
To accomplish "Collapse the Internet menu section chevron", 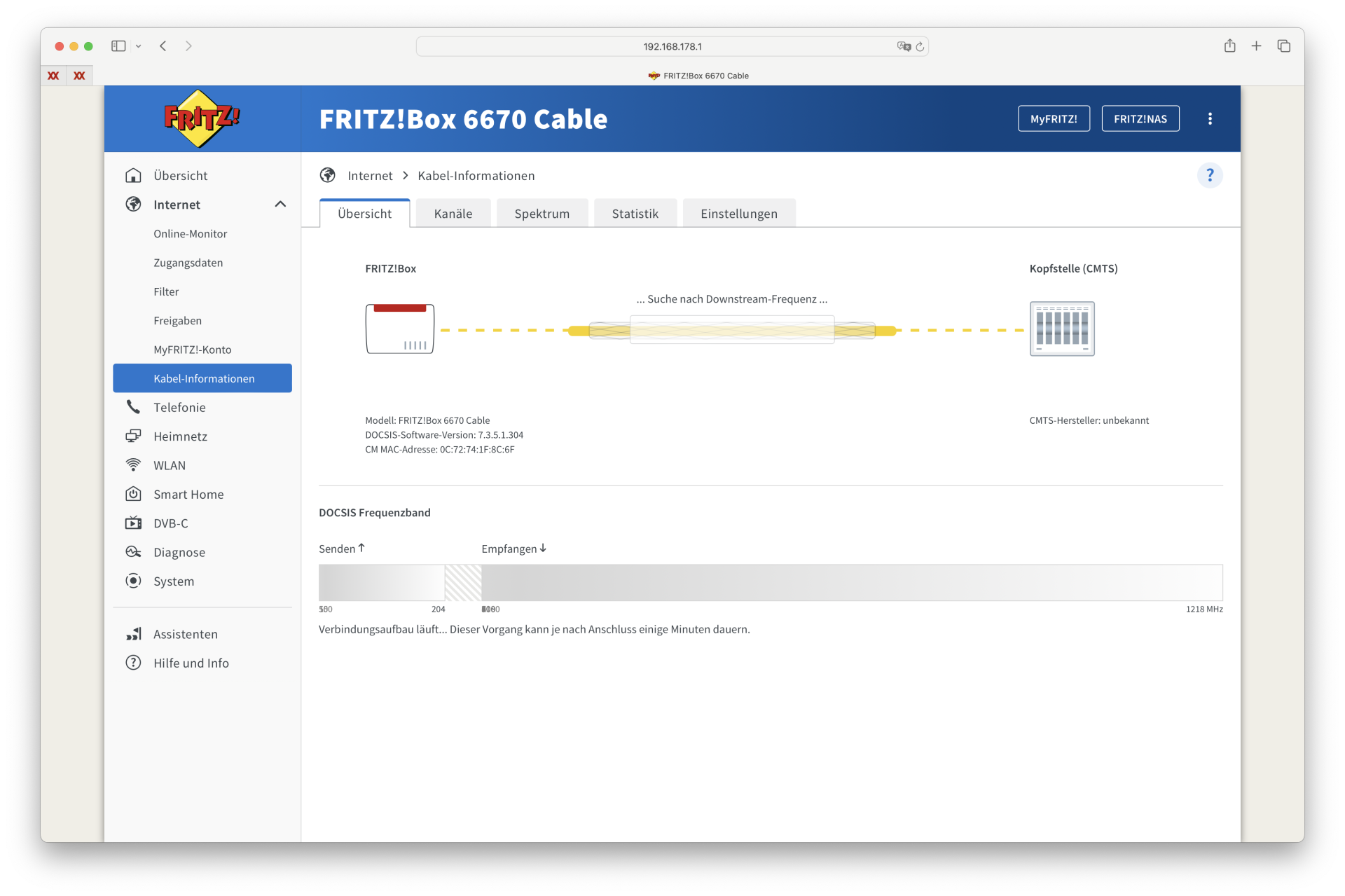I will pos(280,204).
